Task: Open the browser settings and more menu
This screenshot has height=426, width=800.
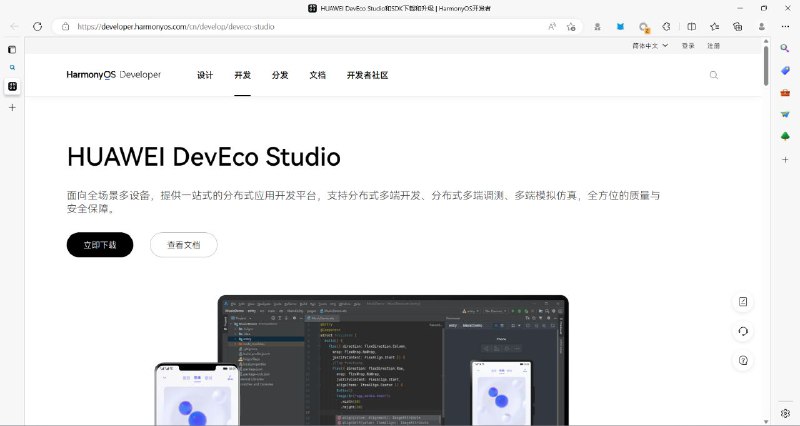Action: (x=785, y=27)
